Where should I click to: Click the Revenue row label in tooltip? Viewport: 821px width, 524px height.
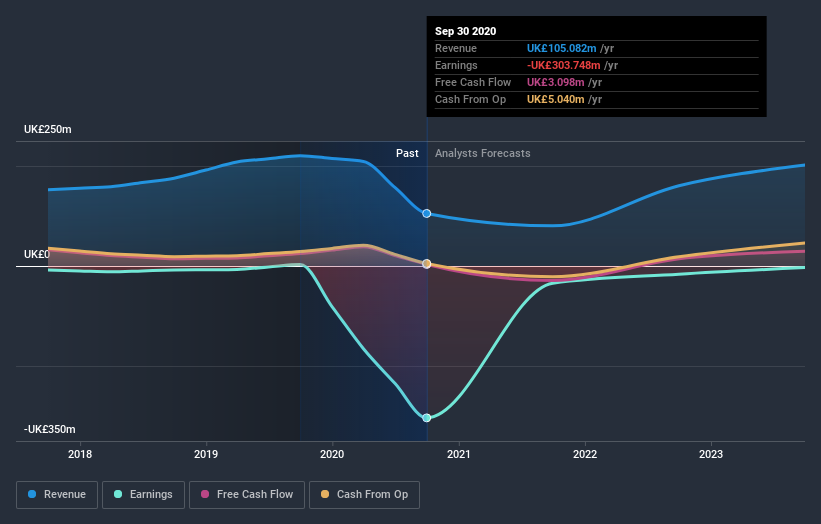(456, 48)
